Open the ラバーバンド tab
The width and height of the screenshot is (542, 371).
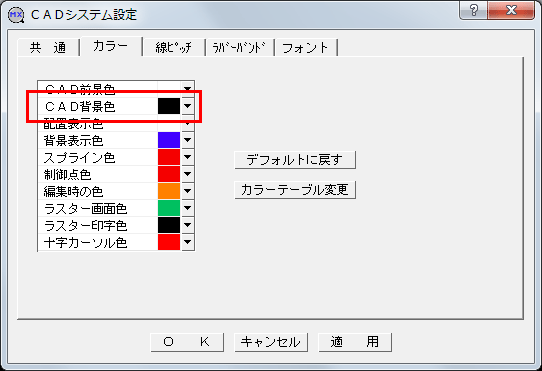[x=239, y=47]
